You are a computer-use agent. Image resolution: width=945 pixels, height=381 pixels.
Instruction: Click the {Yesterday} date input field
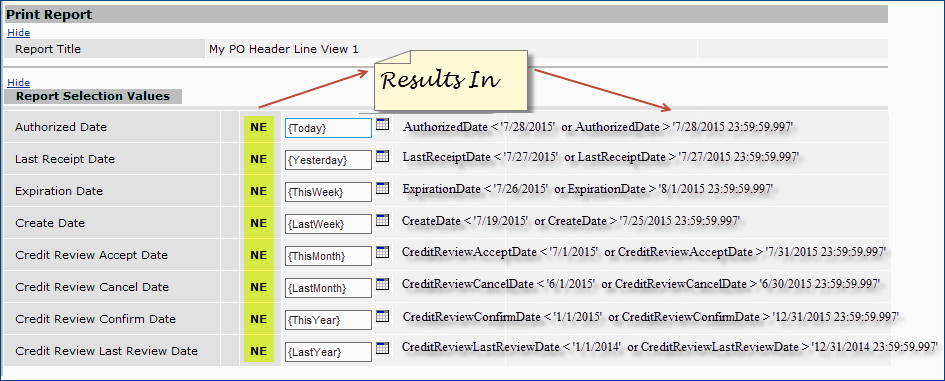point(328,160)
